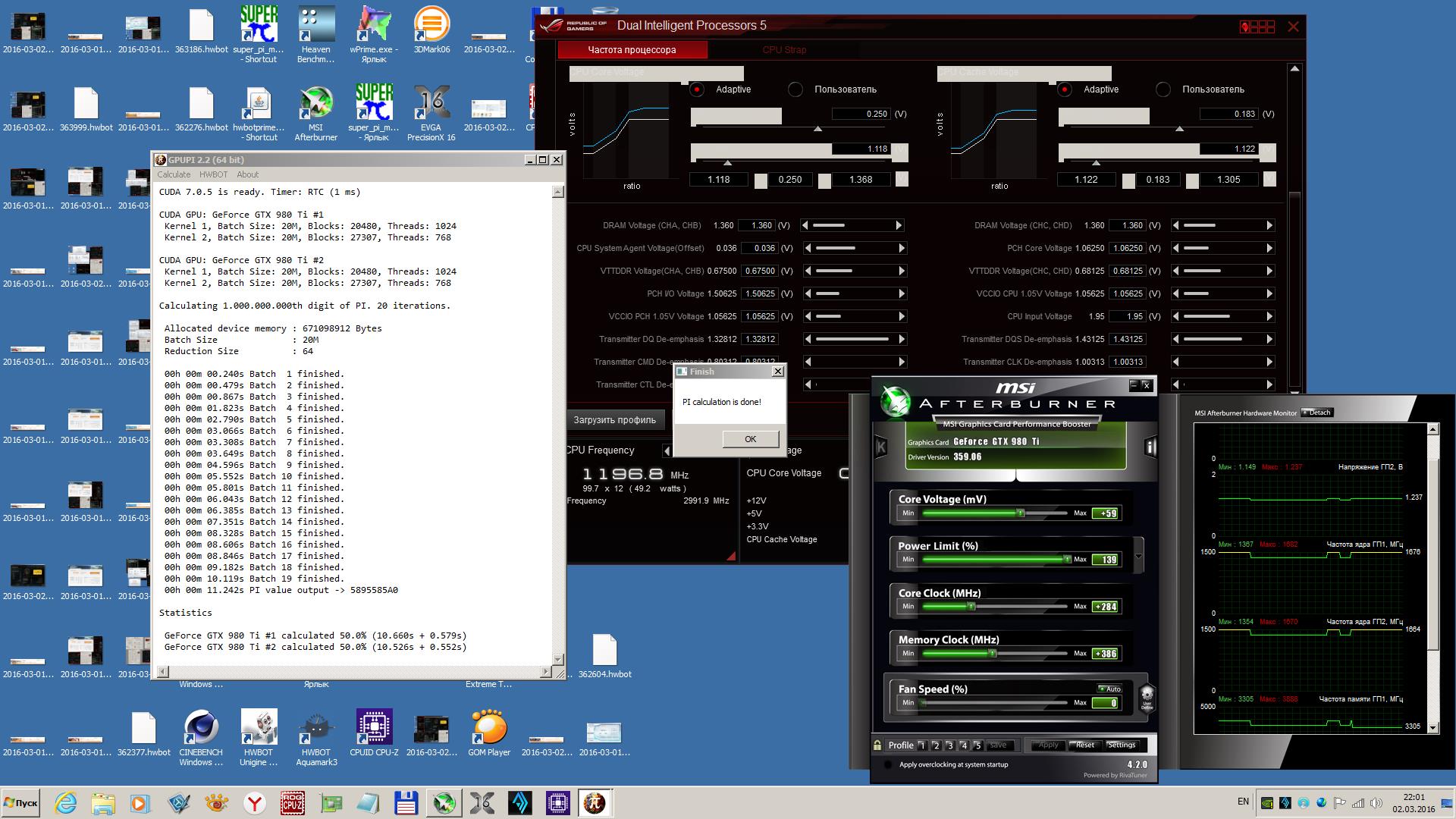
Task: Increase PCH Core Voltage right arrow
Action: [1269, 248]
